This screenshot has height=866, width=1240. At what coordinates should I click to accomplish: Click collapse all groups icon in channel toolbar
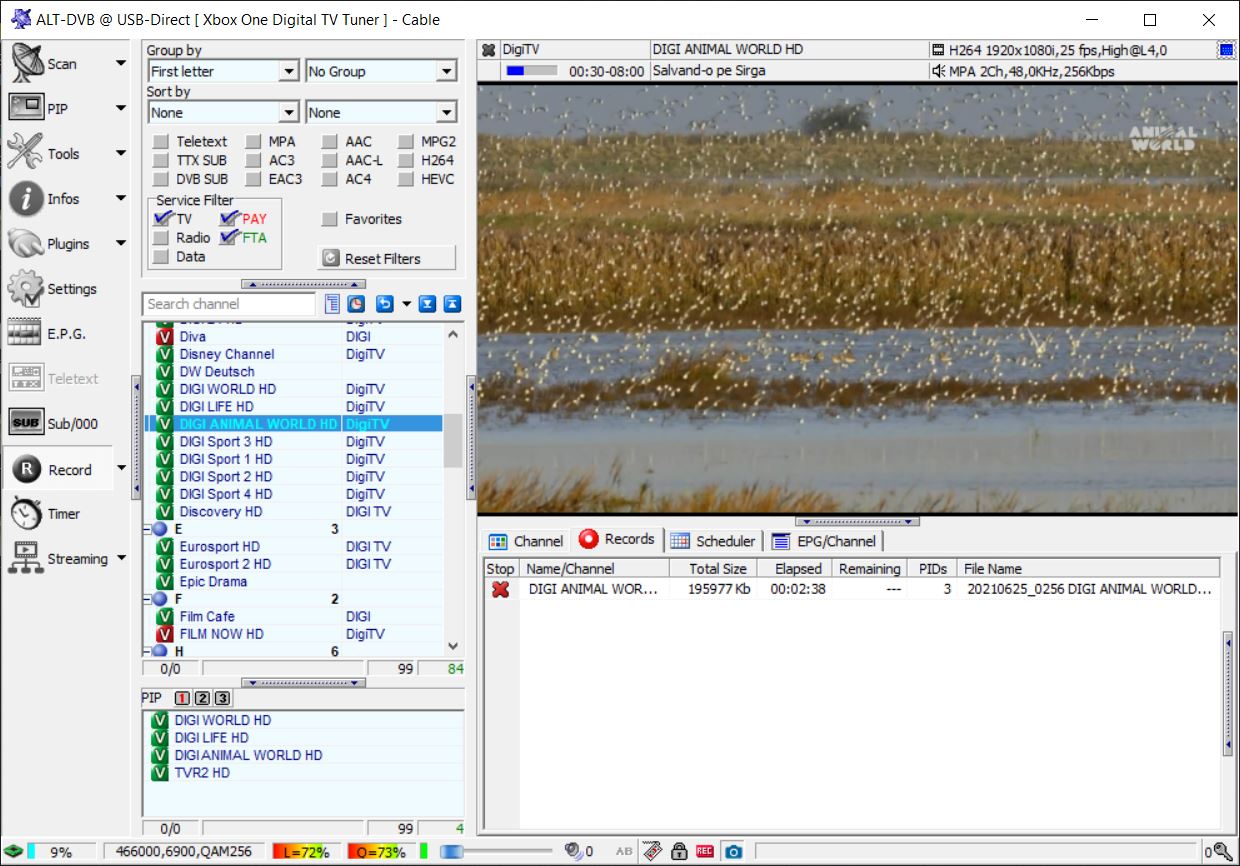pos(452,304)
